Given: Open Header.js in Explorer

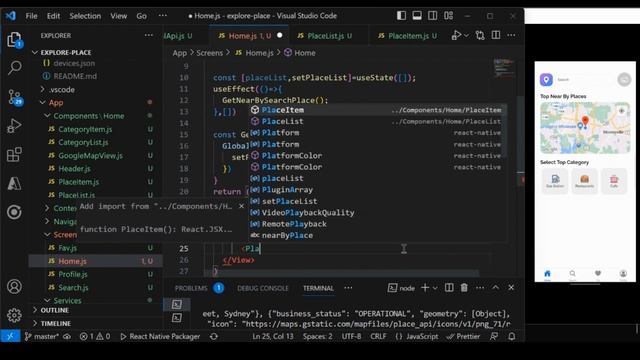Looking at the screenshot, I should [74, 169].
